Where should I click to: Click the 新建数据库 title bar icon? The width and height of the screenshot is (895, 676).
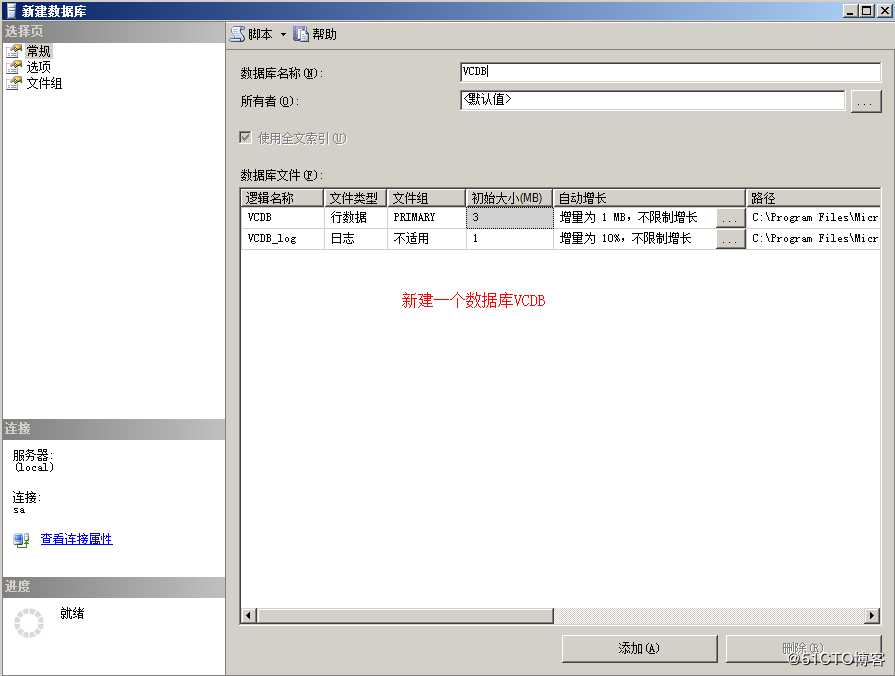(x=11, y=10)
